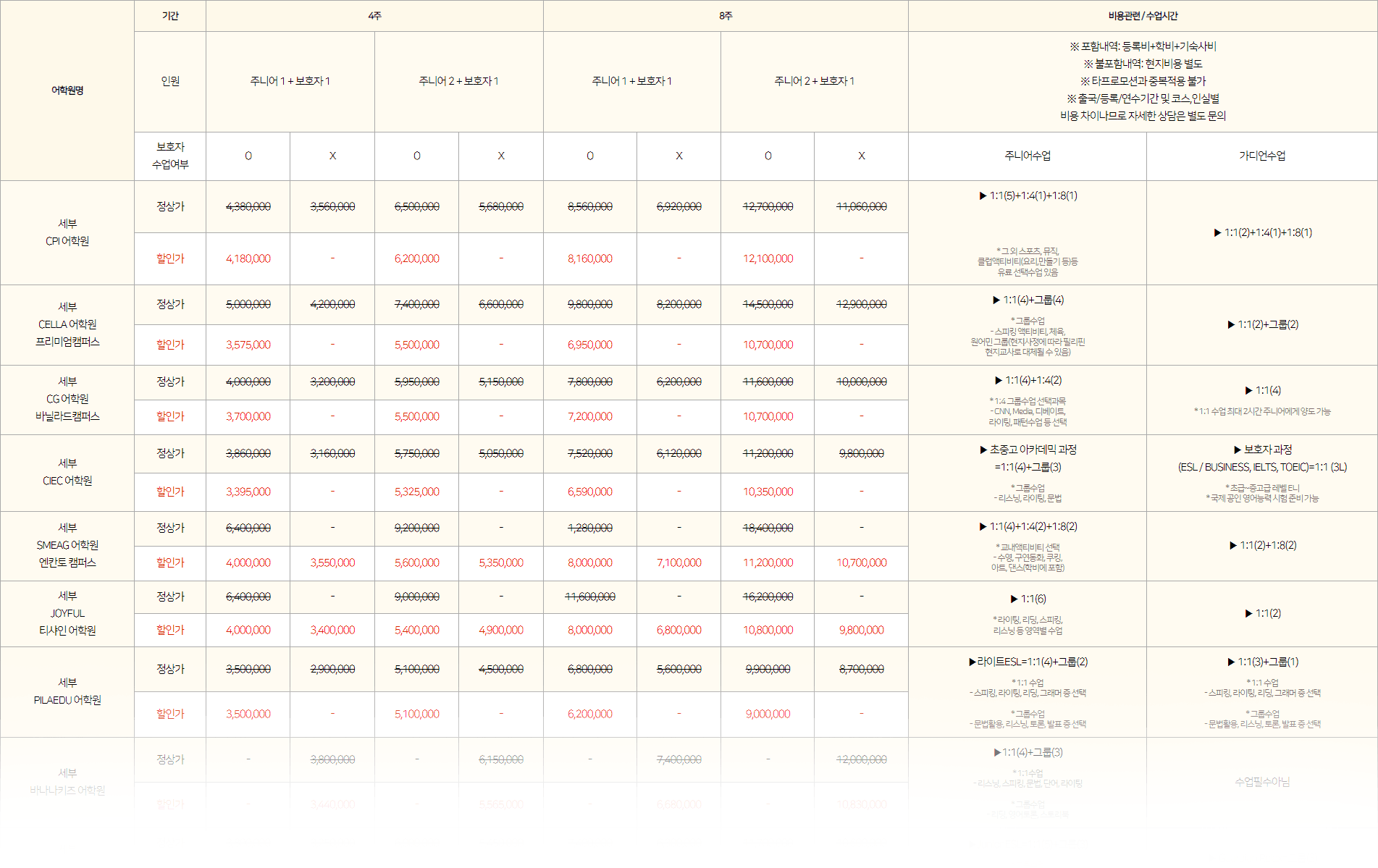Click the SMEAG discount price 7,100,000

click(679, 562)
